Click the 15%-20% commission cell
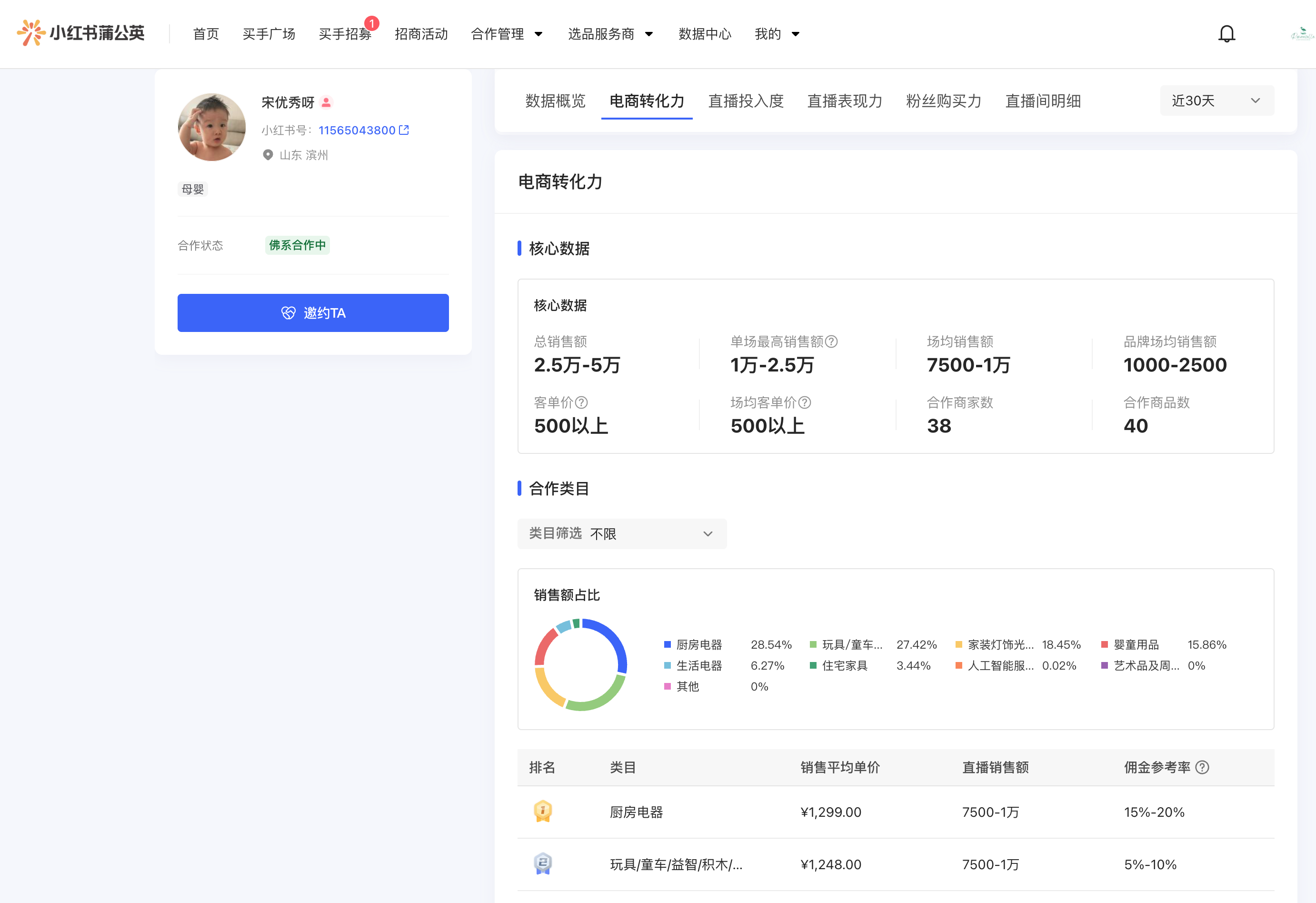The height and width of the screenshot is (903, 1316). click(x=1154, y=812)
